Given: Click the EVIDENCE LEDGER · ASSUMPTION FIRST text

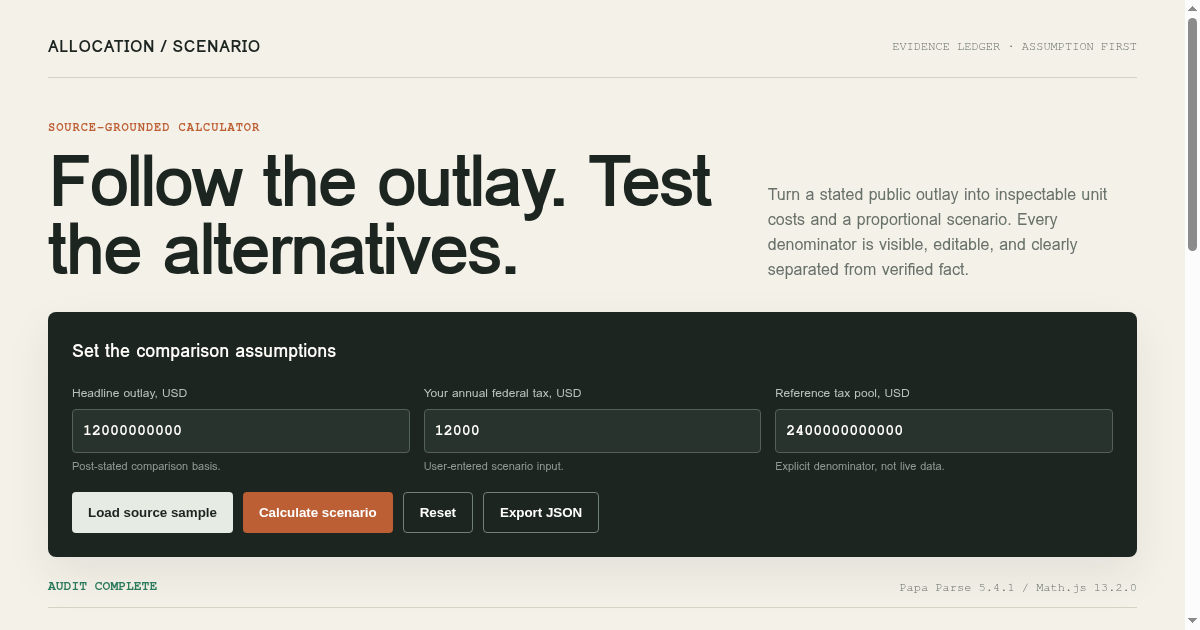Looking at the screenshot, I should click(1014, 47).
